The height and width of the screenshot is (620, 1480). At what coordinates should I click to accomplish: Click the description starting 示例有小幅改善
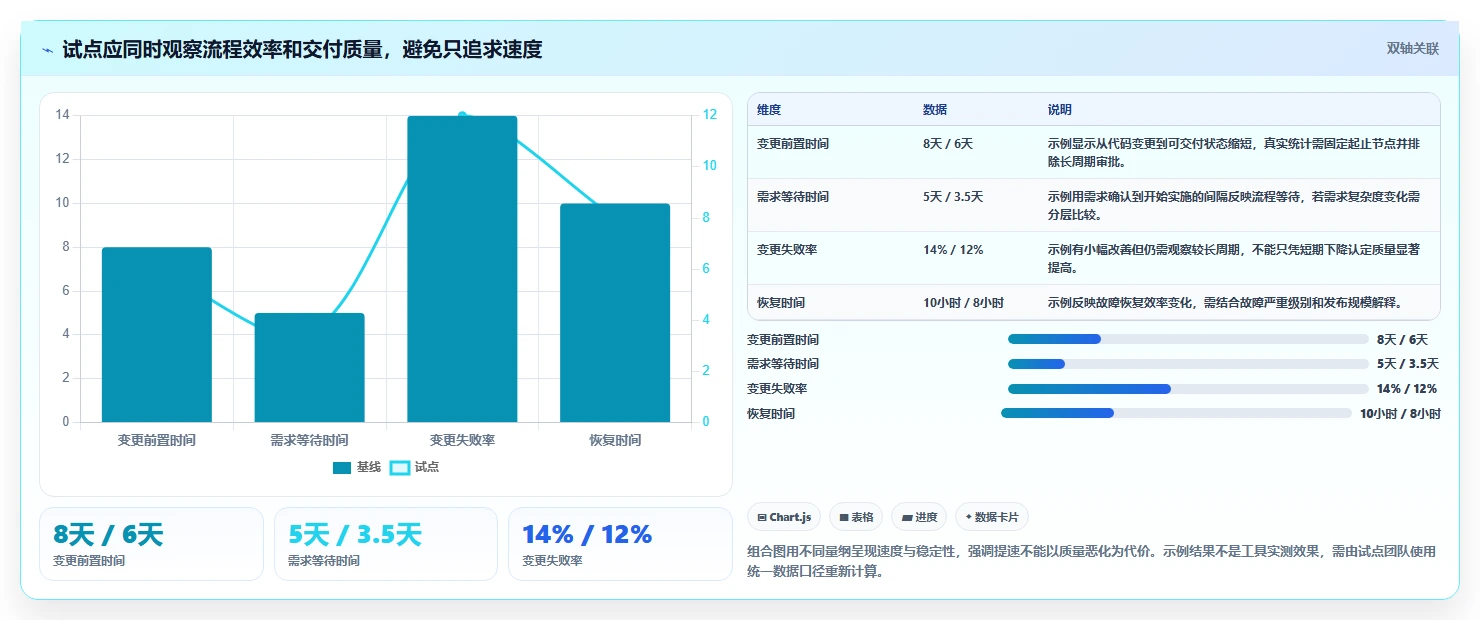tap(1234, 258)
